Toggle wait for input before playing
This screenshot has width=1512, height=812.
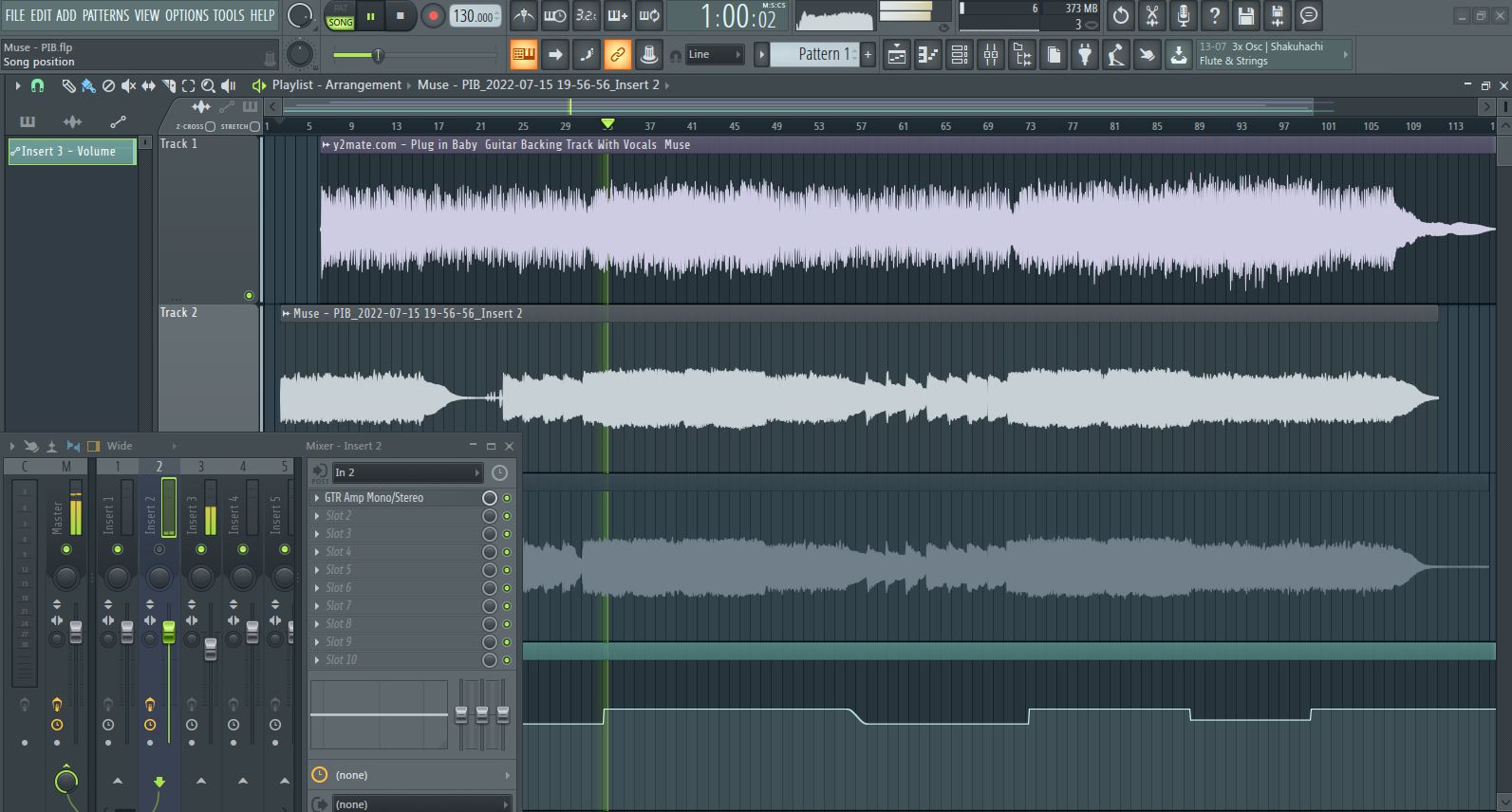point(554,16)
